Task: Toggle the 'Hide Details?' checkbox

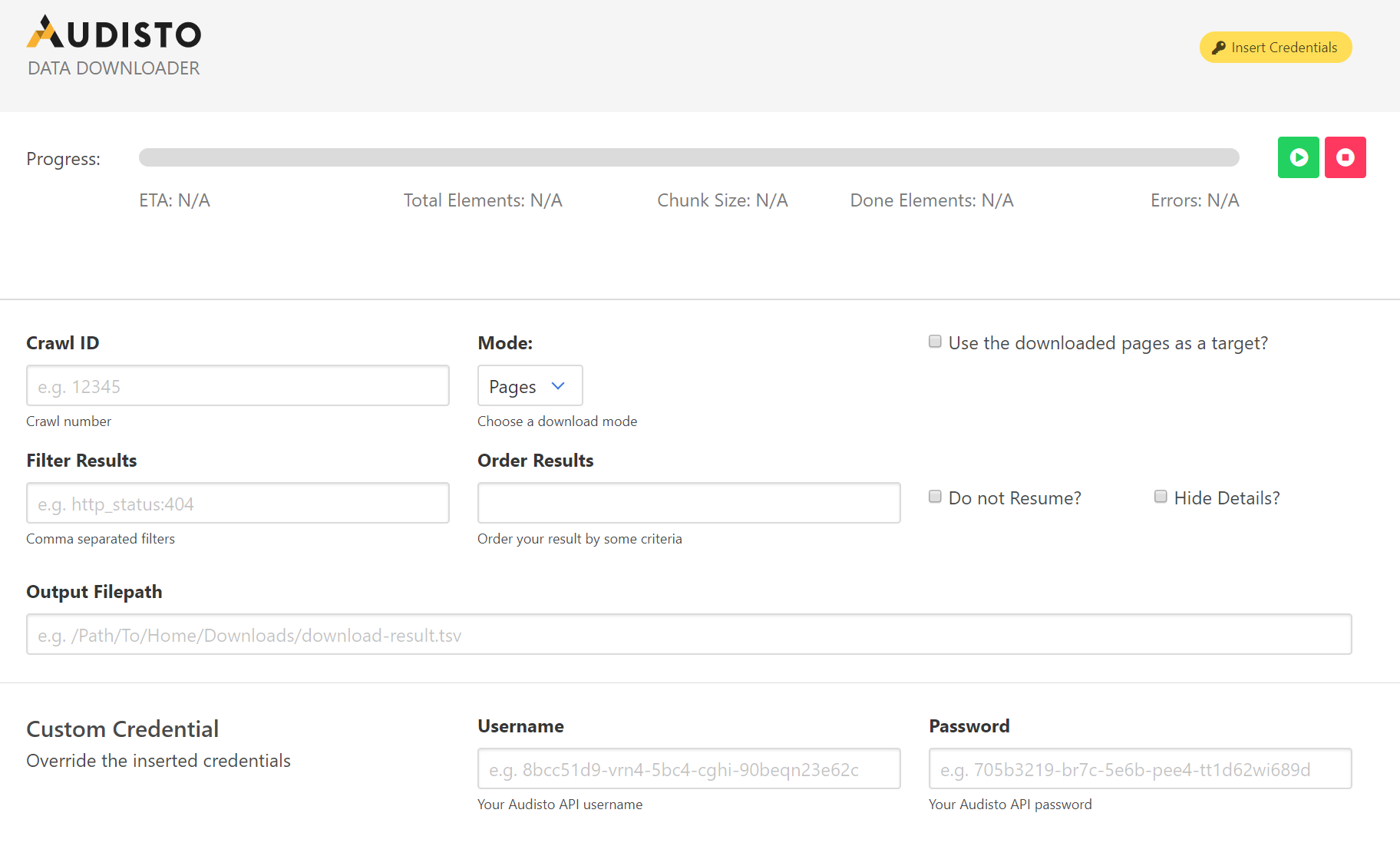Action: point(1161,497)
